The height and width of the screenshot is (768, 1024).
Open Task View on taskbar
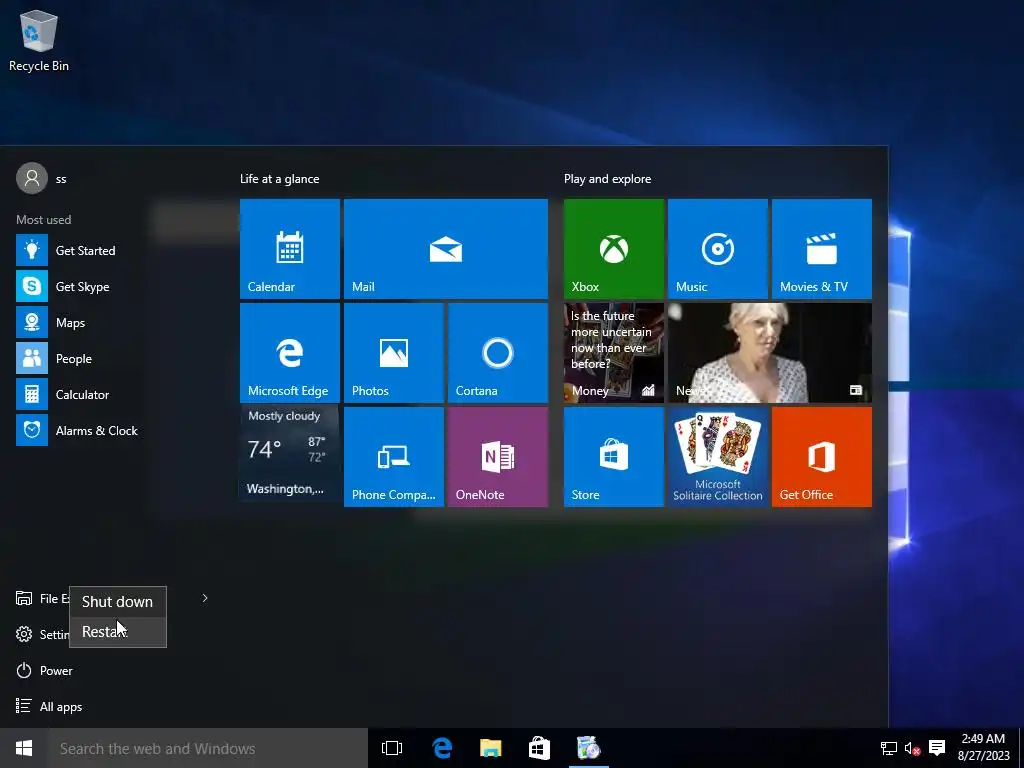pos(392,748)
